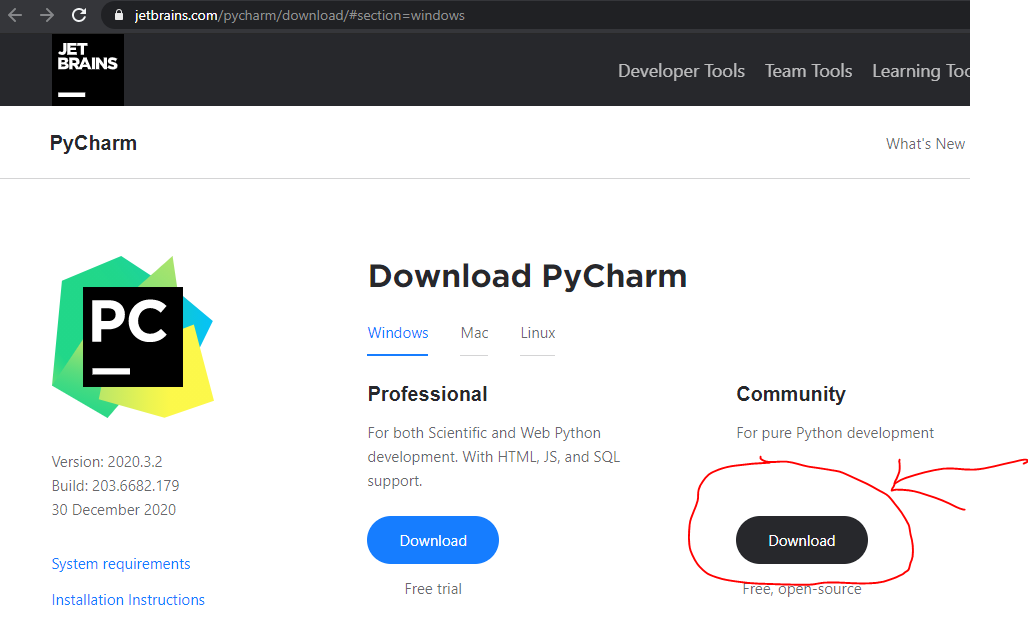Viewport: 1028px width, 626px height.
Task: Click the 30 December 2020 date text
Action: click(114, 509)
